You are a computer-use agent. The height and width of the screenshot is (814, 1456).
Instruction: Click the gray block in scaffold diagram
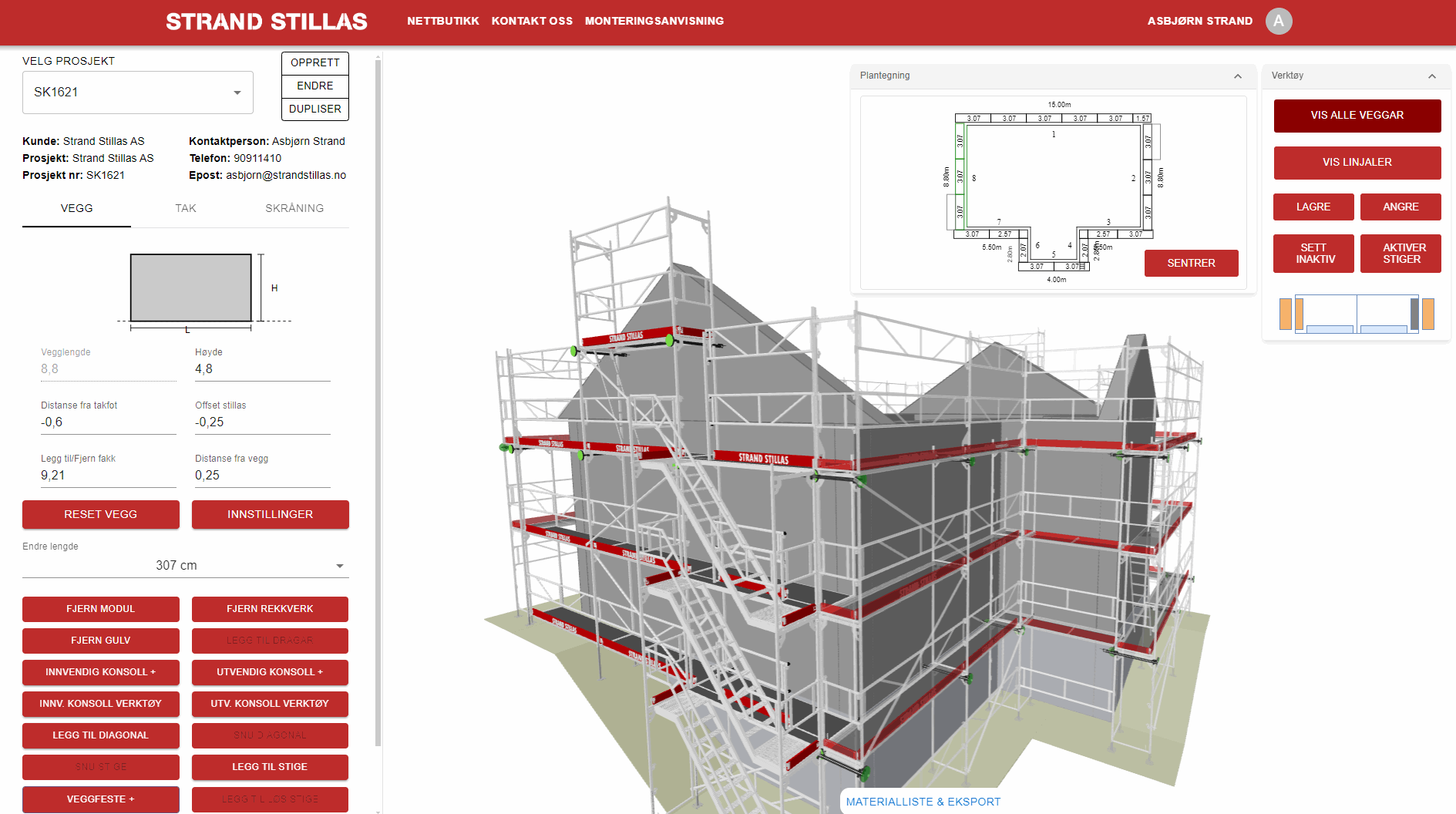pos(1414,314)
